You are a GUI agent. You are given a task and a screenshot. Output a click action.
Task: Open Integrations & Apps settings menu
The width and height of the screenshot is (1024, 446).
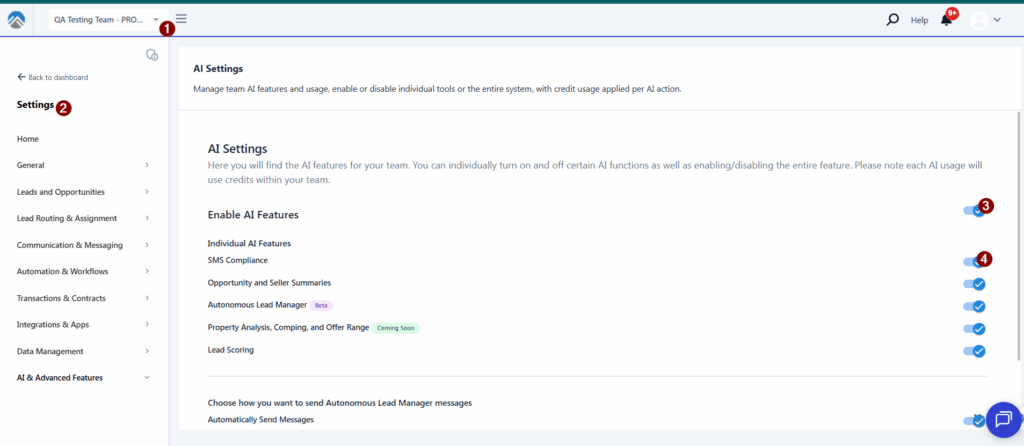[83, 325]
